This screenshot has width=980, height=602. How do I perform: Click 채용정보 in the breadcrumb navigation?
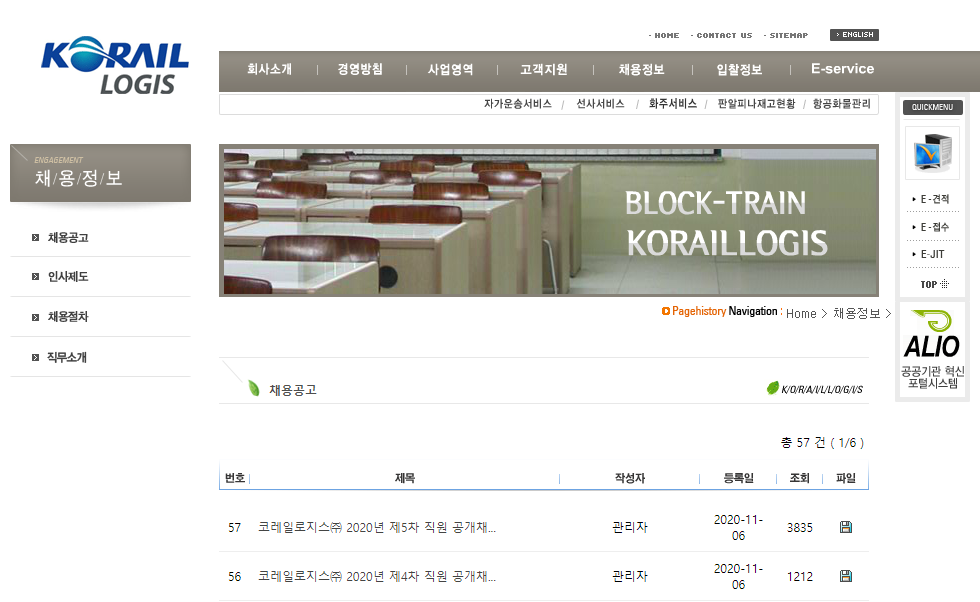pos(857,314)
